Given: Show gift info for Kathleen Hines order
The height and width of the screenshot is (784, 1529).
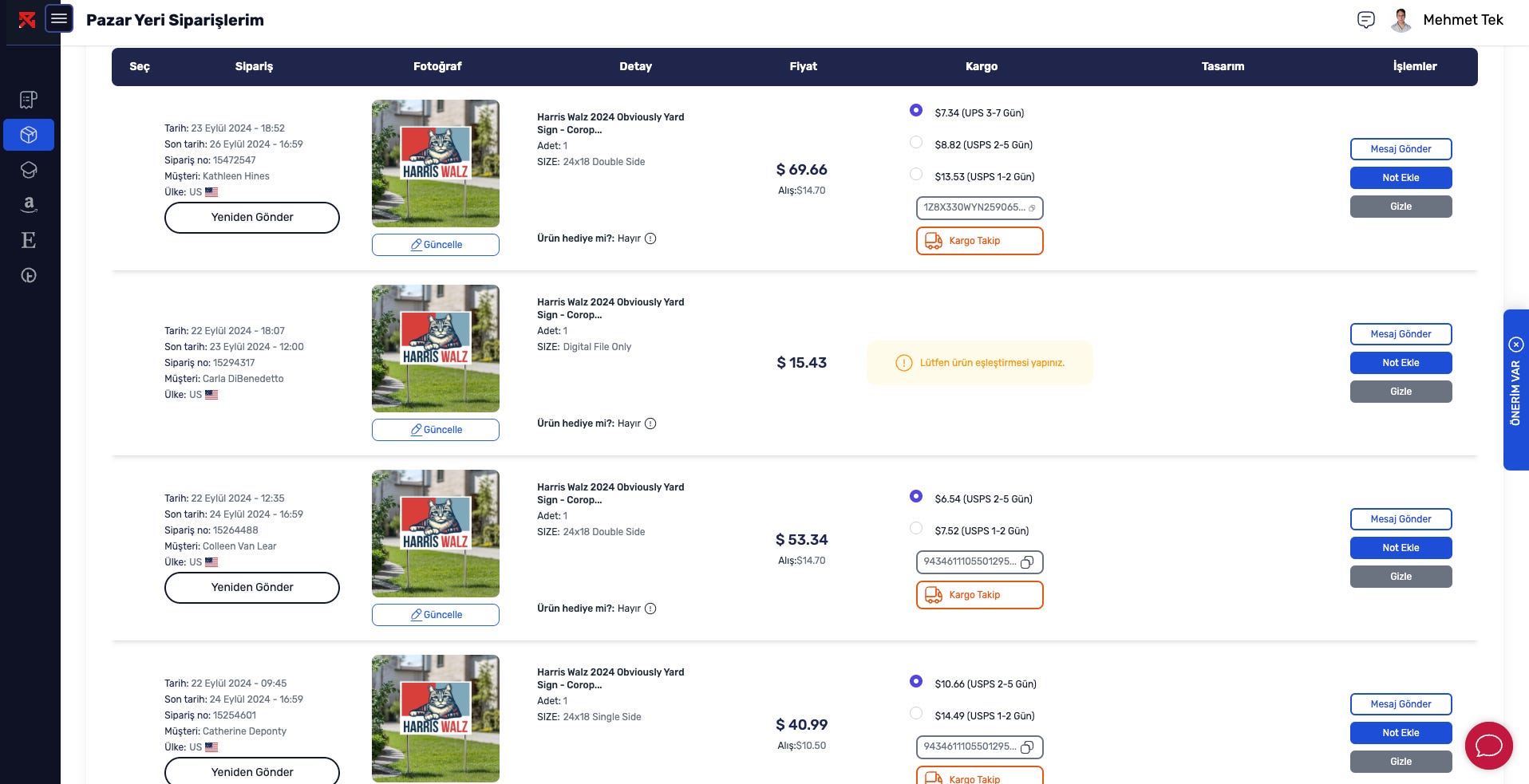Looking at the screenshot, I should pos(650,238).
